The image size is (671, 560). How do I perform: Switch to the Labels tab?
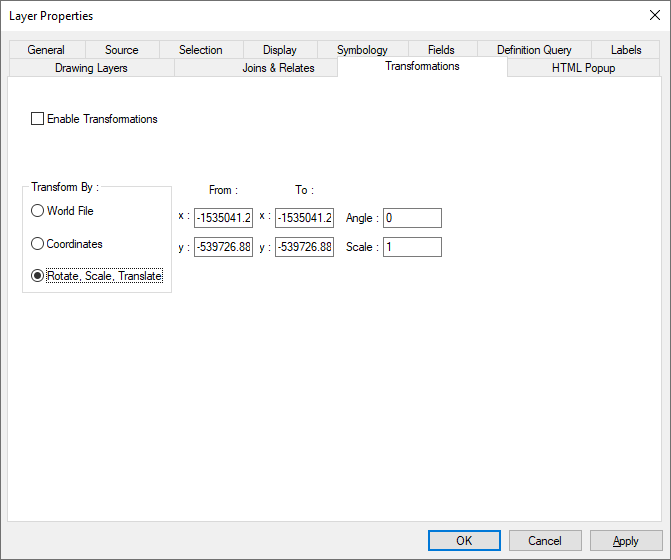click(626, 50)
